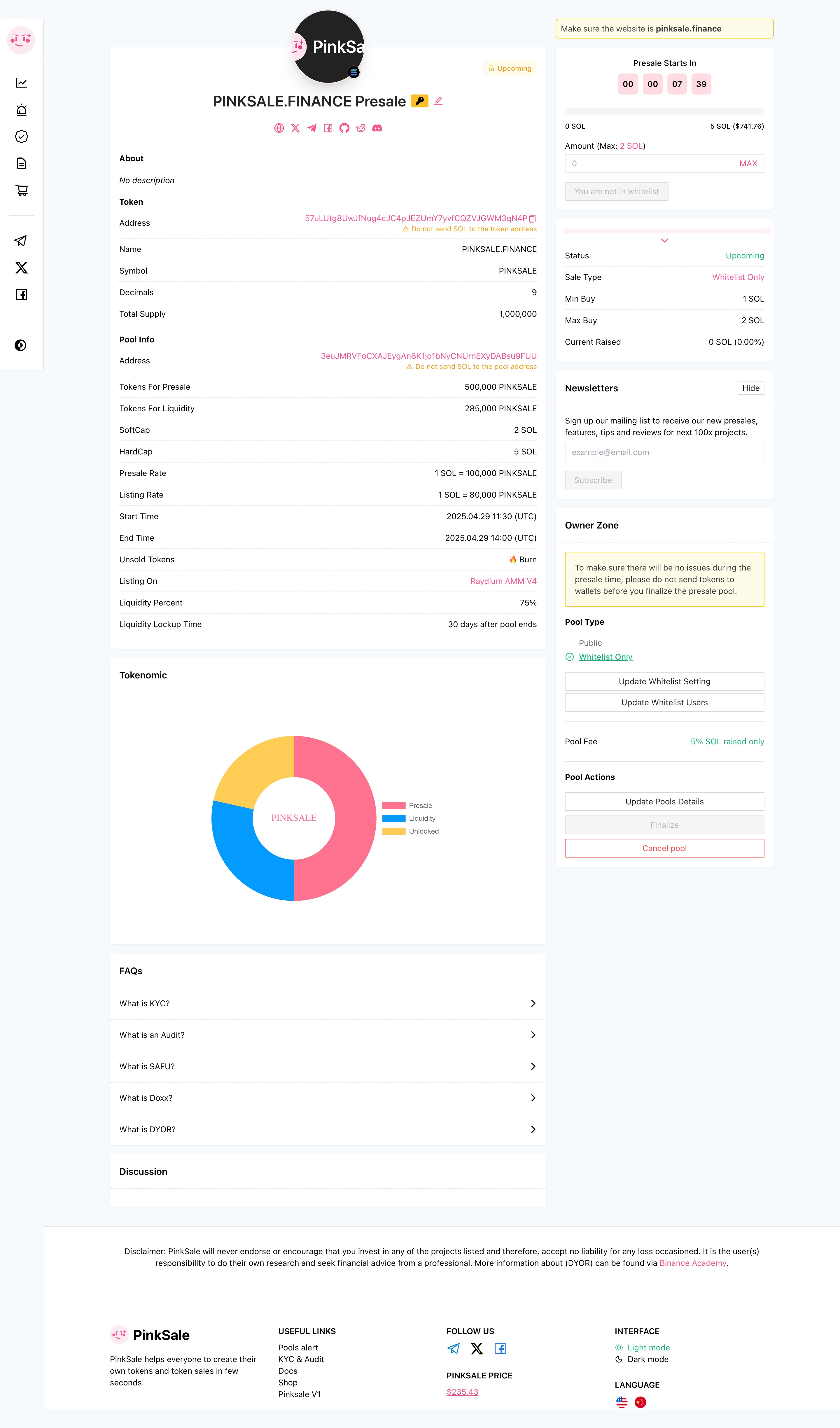The width and height of the screenshot is (840, 1428).
Task: Click the PINKSALE price $235.43 link
Action: (462, 1392)
